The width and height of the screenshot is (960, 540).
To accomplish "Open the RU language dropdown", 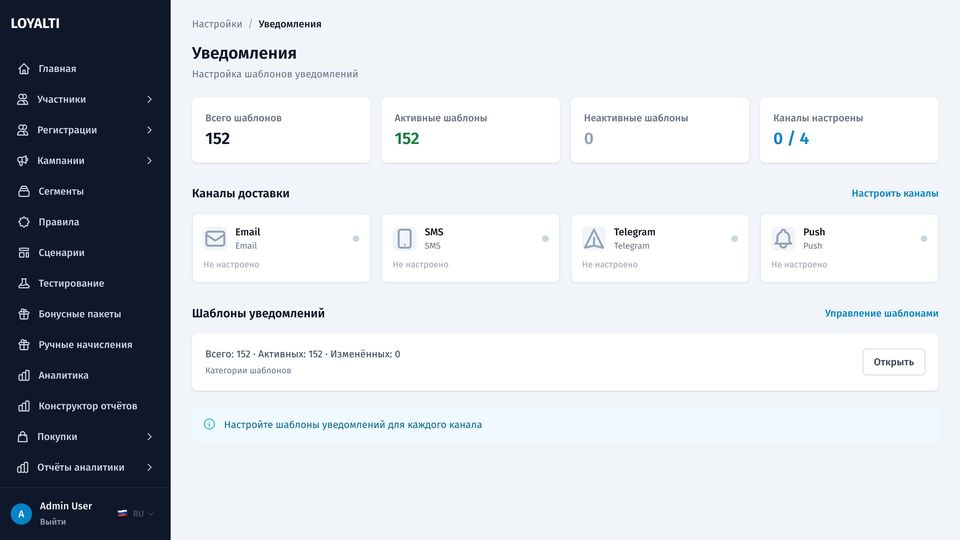I will click(136, 514).
